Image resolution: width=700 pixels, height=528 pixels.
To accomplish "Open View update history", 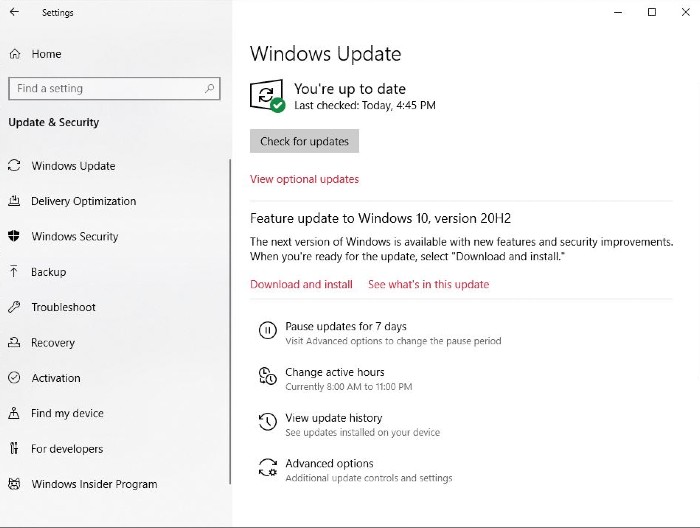I will click(333, 418).
